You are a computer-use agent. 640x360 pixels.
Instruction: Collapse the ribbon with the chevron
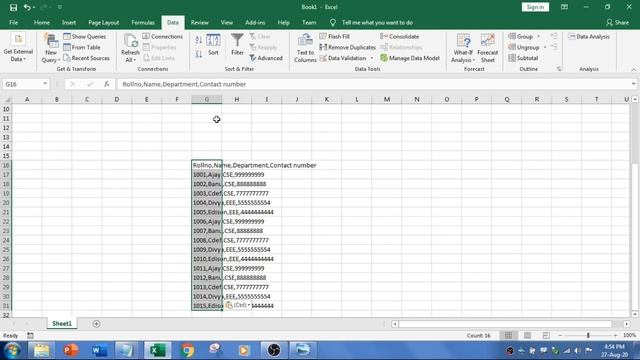pos(633,70)
